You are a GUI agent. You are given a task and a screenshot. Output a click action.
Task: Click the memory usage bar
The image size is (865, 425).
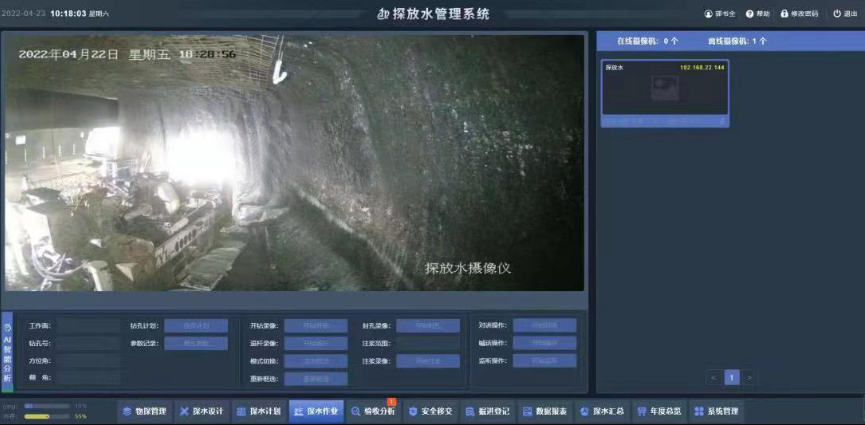point(47,416)
